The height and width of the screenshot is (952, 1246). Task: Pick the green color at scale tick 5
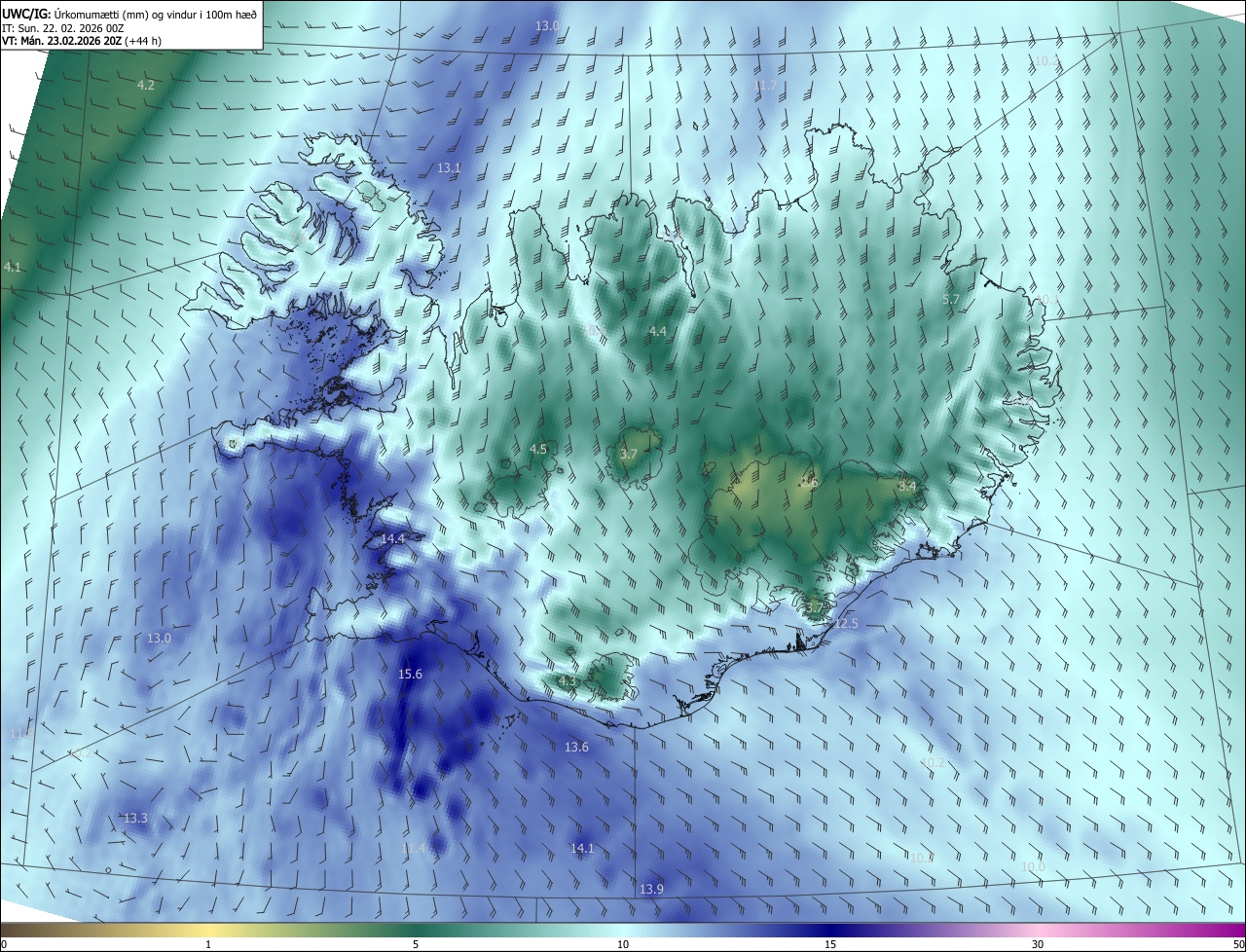pyautogui.click(x=416, y=930)
